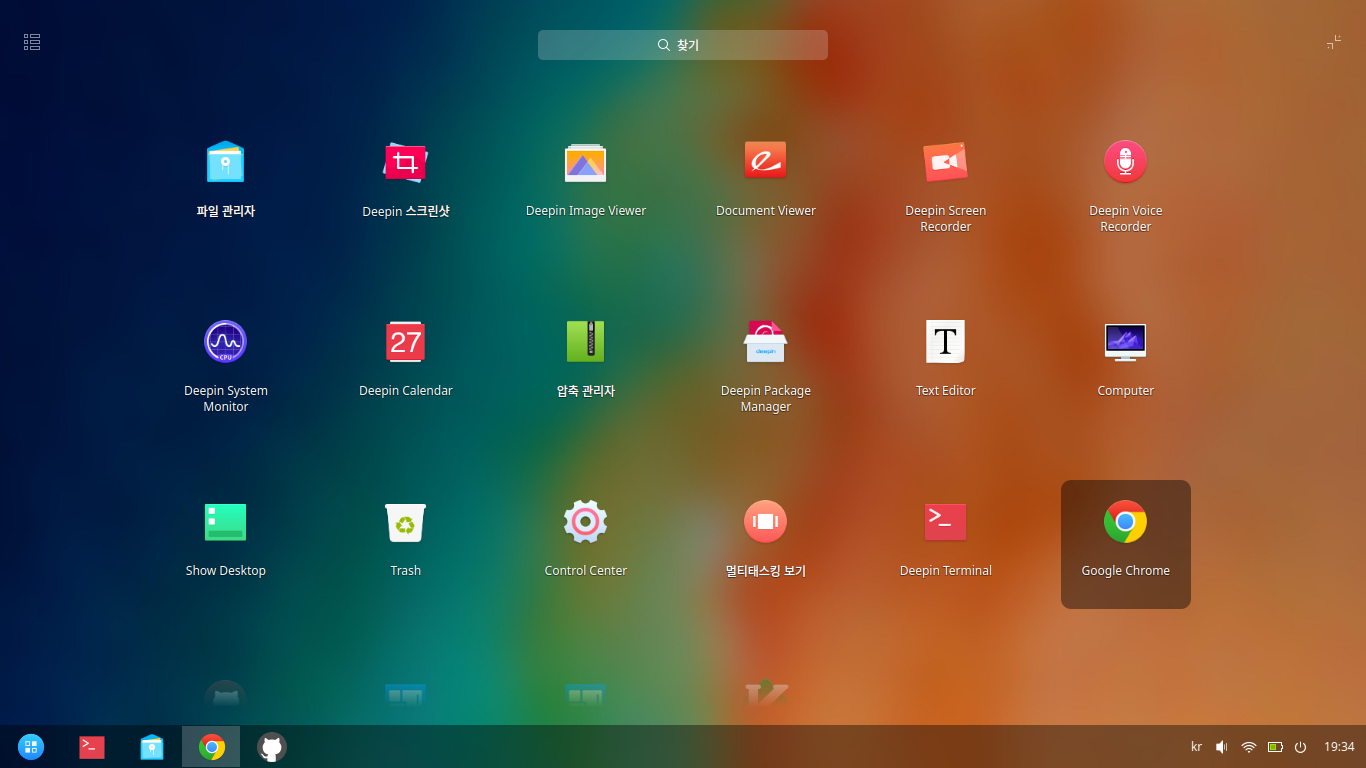
Task: Click the launcher button in the dock
Action: pyautogui.click(x=31, y=747)
